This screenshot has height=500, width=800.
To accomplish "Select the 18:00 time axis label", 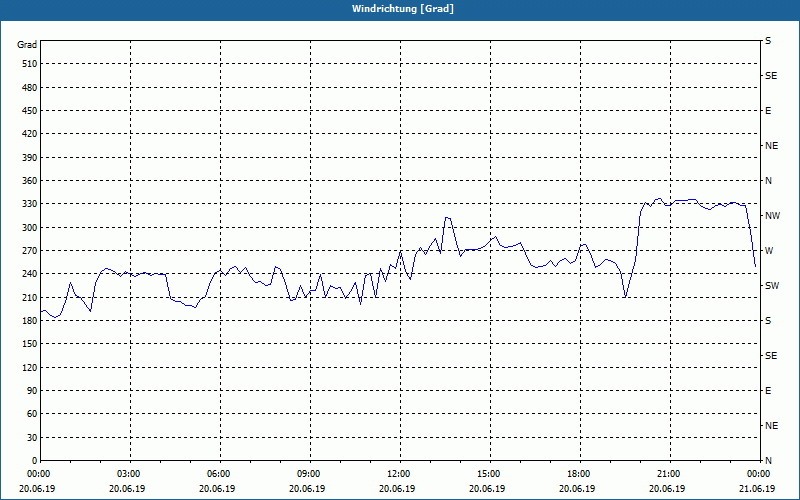I will [580, 474].
